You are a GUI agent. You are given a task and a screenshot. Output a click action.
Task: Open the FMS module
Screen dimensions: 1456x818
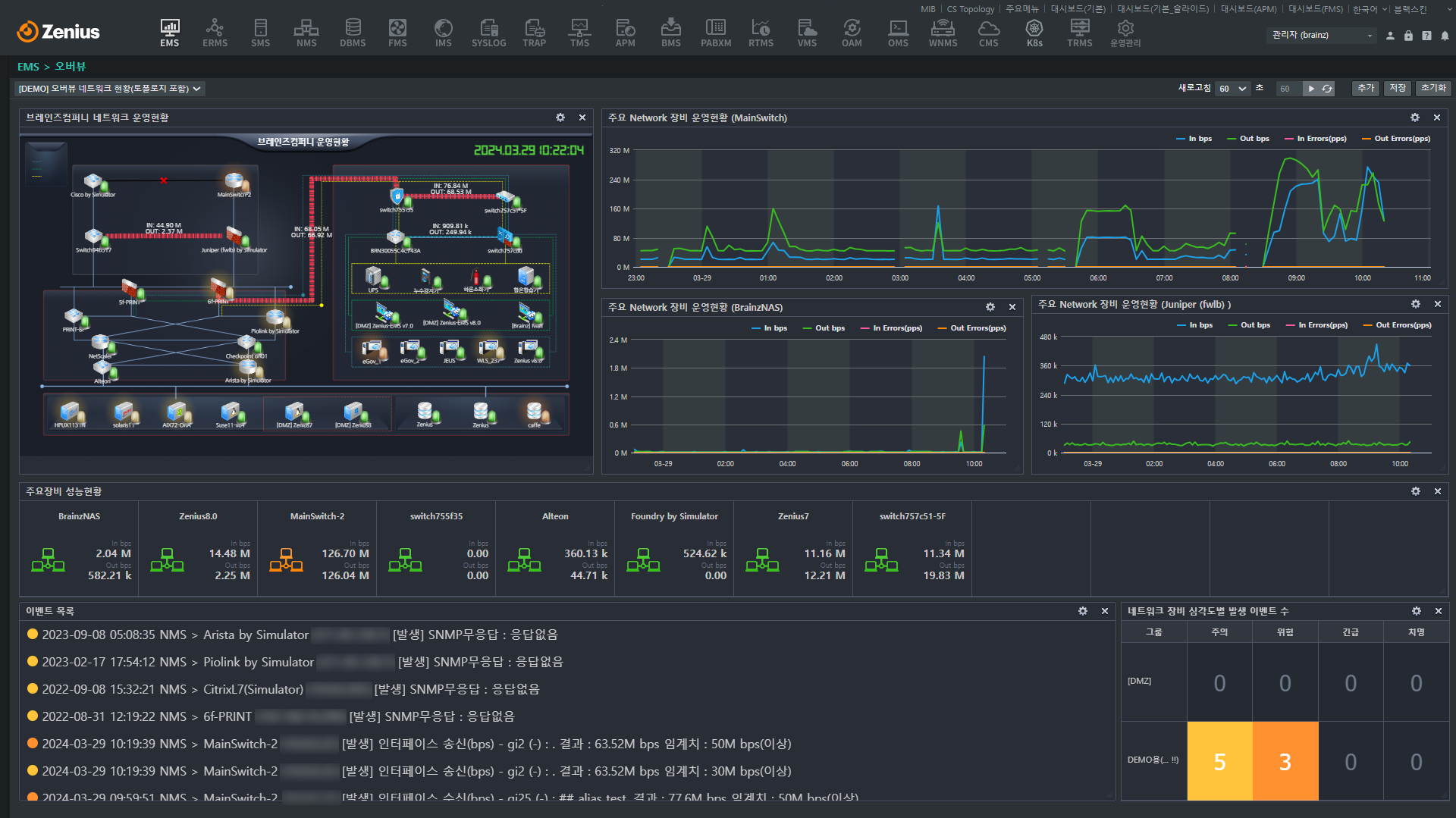[x=397, y=33]
